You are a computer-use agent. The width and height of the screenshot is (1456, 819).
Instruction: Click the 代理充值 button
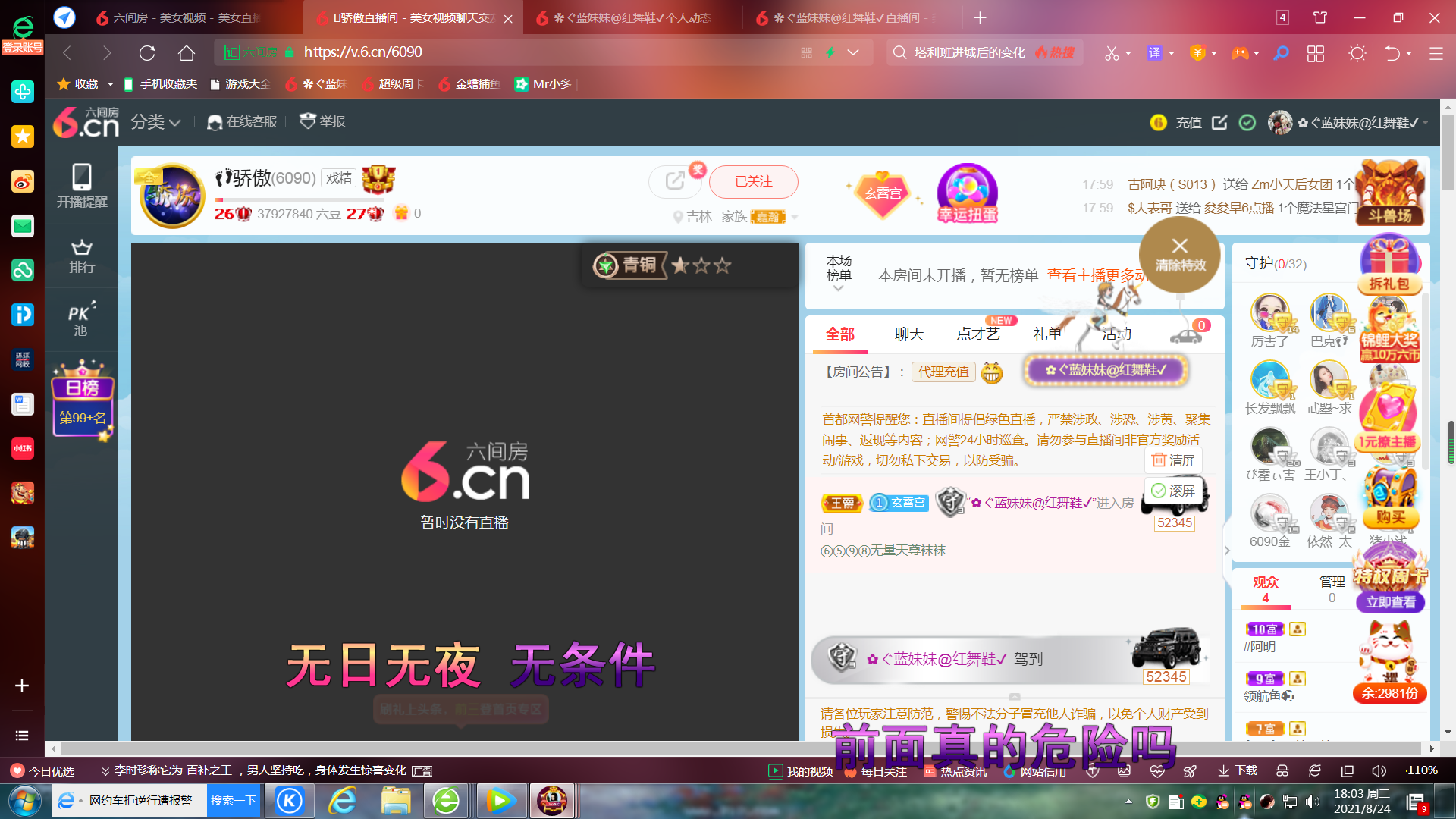(x=943, y=372)
